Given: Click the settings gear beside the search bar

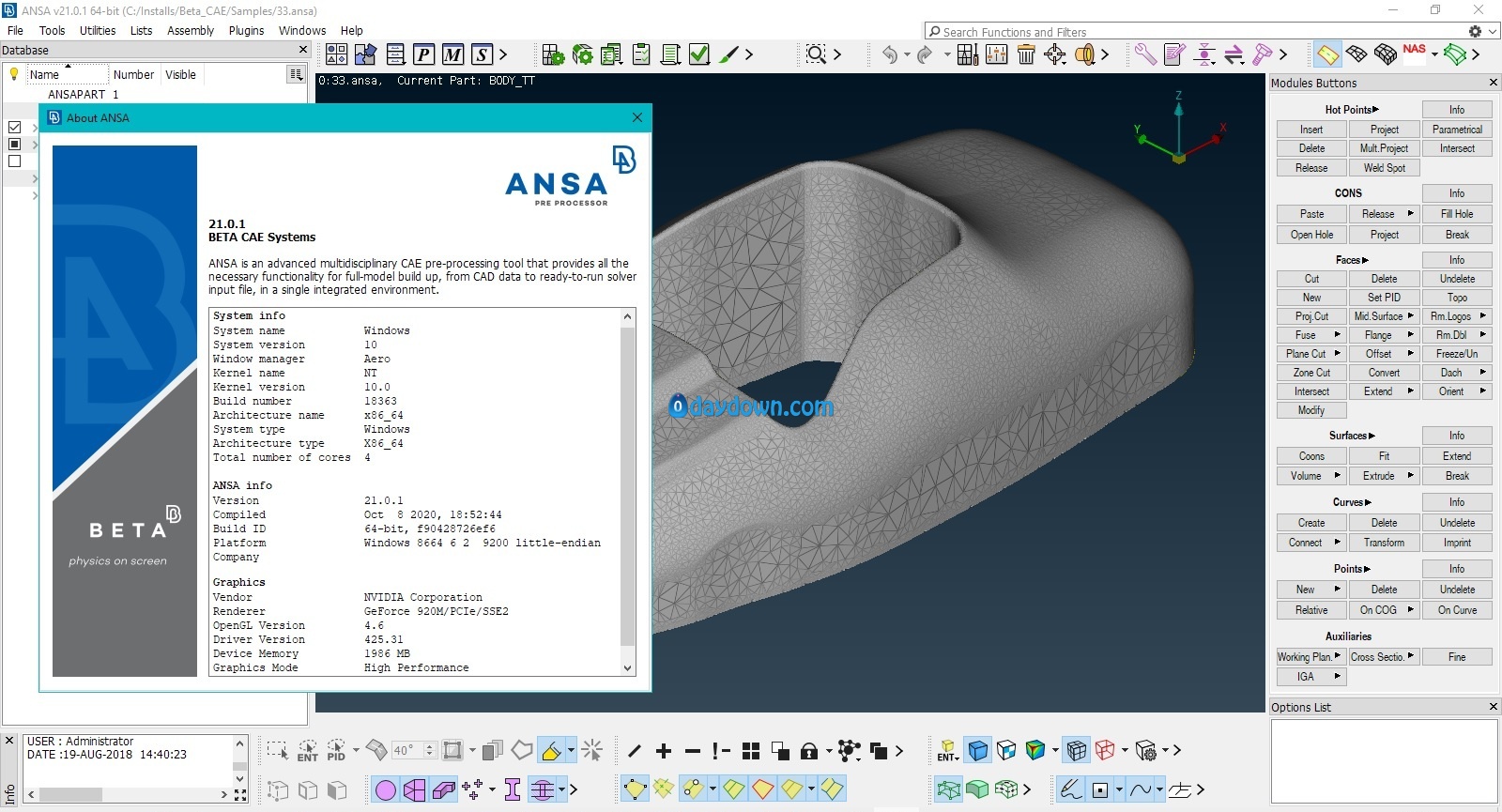Looking at the screenshot, I should (1475, 31).
